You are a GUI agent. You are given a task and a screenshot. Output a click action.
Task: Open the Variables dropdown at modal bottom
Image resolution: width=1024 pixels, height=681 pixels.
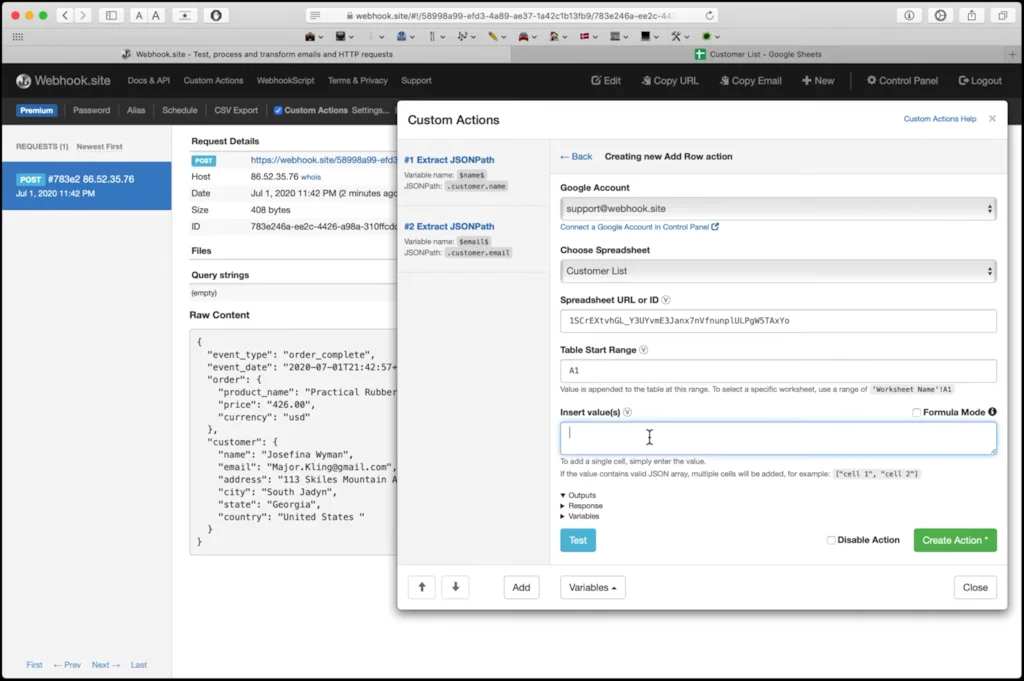tap(592, 587)
